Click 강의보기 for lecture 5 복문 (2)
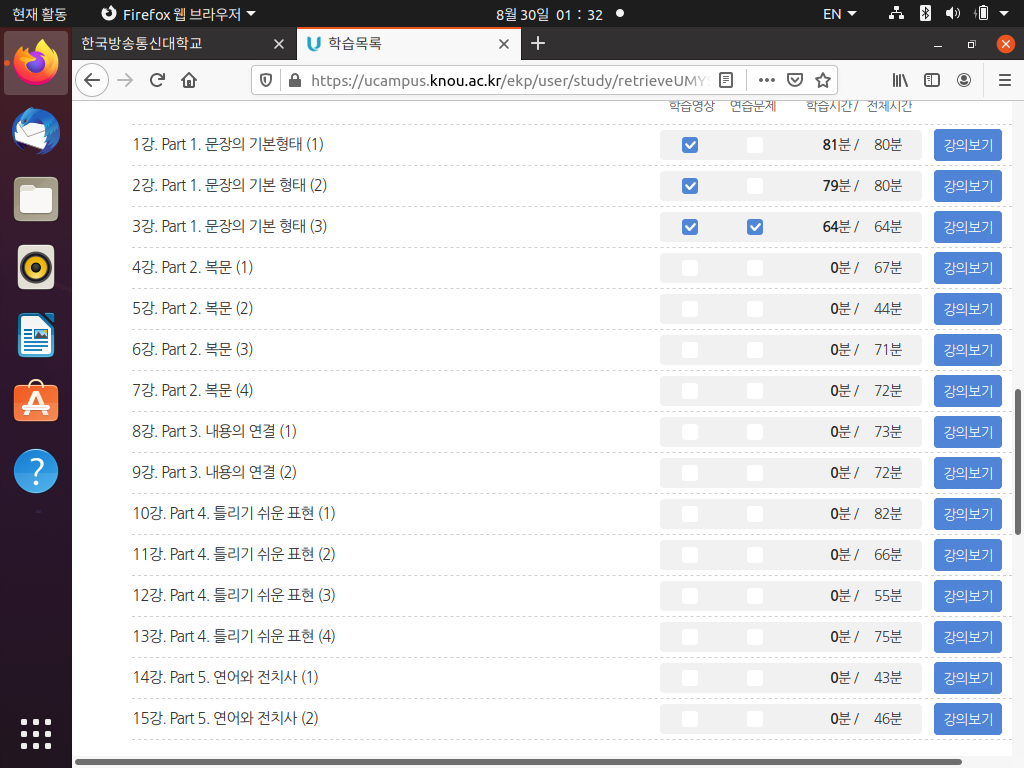This screenshot has width=1024, height=768. [967, 309]
